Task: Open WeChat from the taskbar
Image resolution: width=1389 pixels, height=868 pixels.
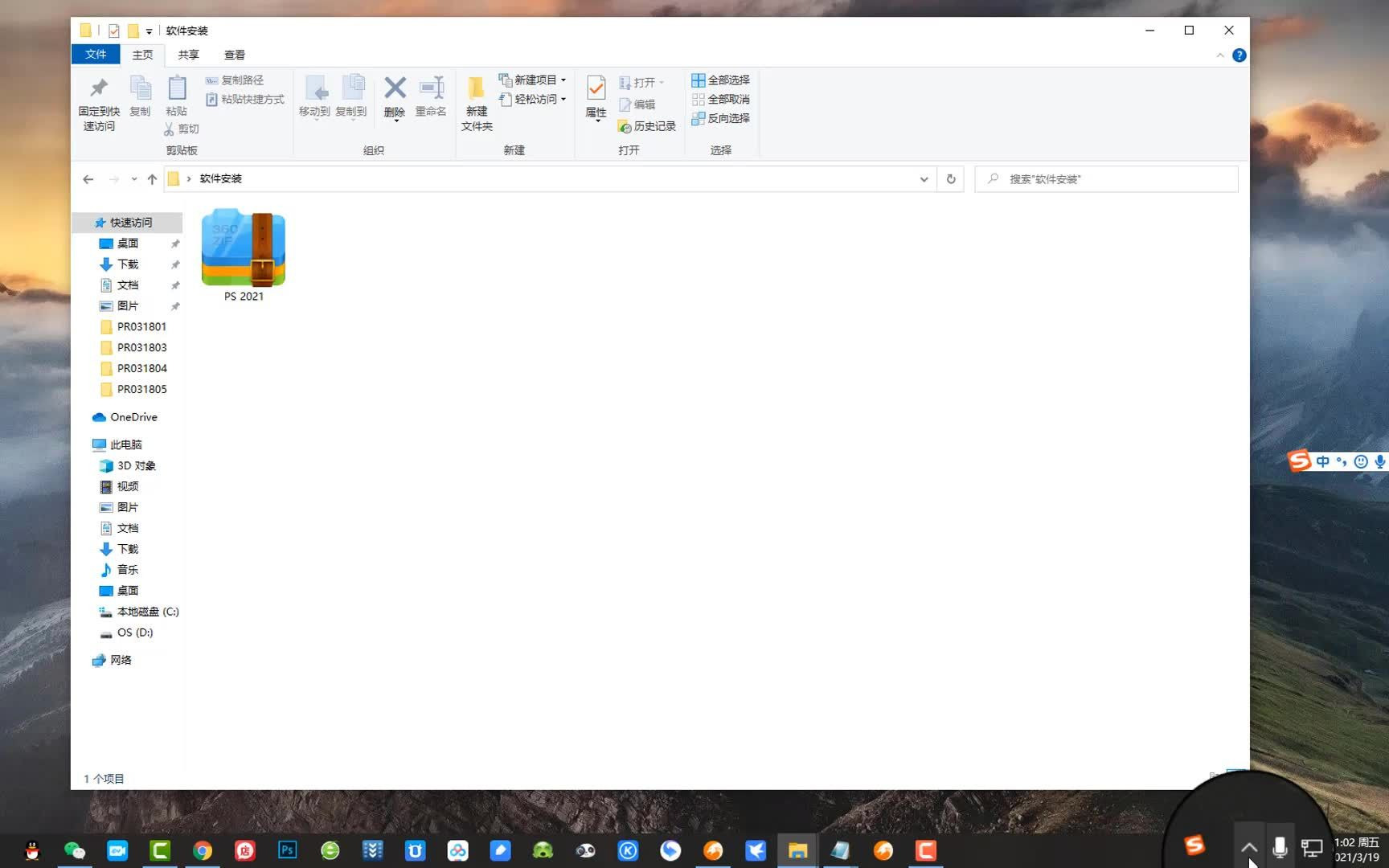Action: click(75, 850)
